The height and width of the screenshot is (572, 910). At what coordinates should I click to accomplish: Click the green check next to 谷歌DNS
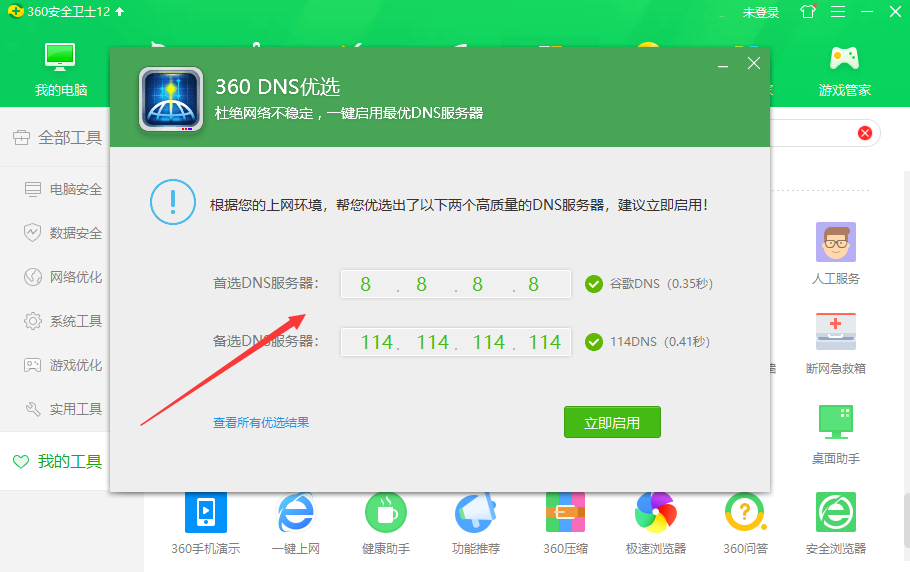[x=593, y=284]
